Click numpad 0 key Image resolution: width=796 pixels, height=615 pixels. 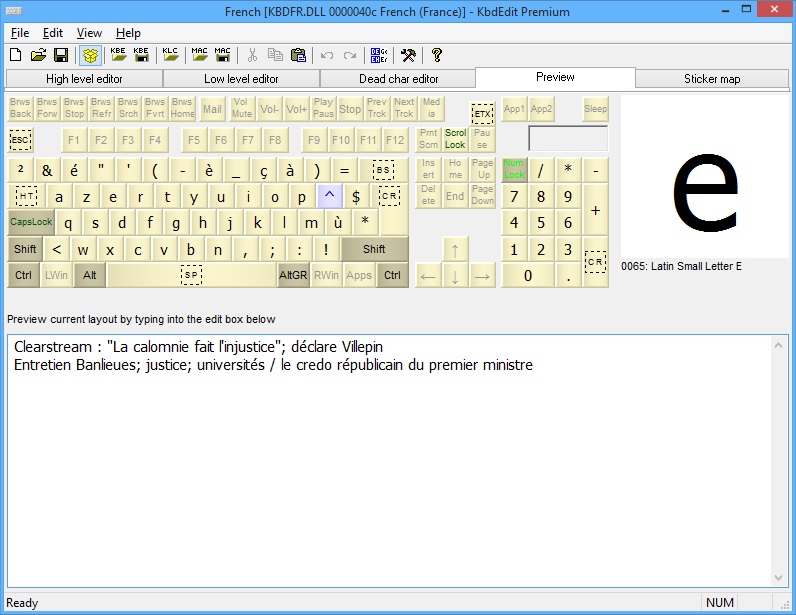[x=527, y=275]
